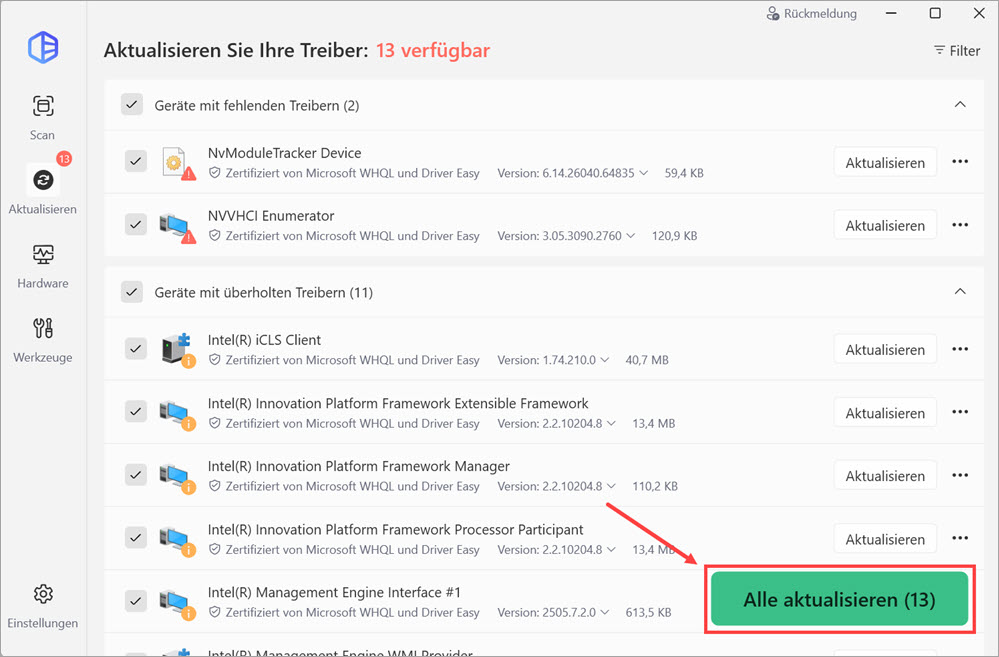Uncheck Framework Processor Participant checkbox
The image size is (999, 657).
click(136, 538)
